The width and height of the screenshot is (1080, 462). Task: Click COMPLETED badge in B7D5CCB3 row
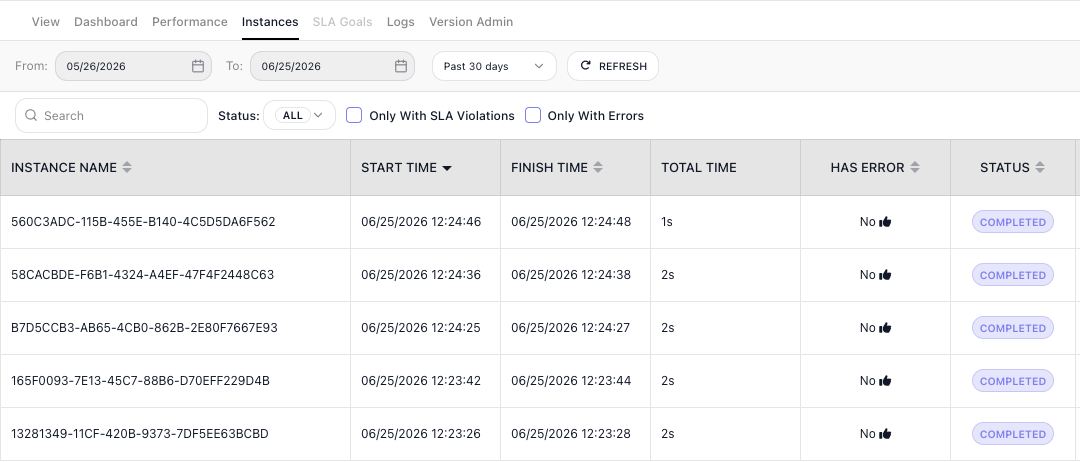(1012, 328)
